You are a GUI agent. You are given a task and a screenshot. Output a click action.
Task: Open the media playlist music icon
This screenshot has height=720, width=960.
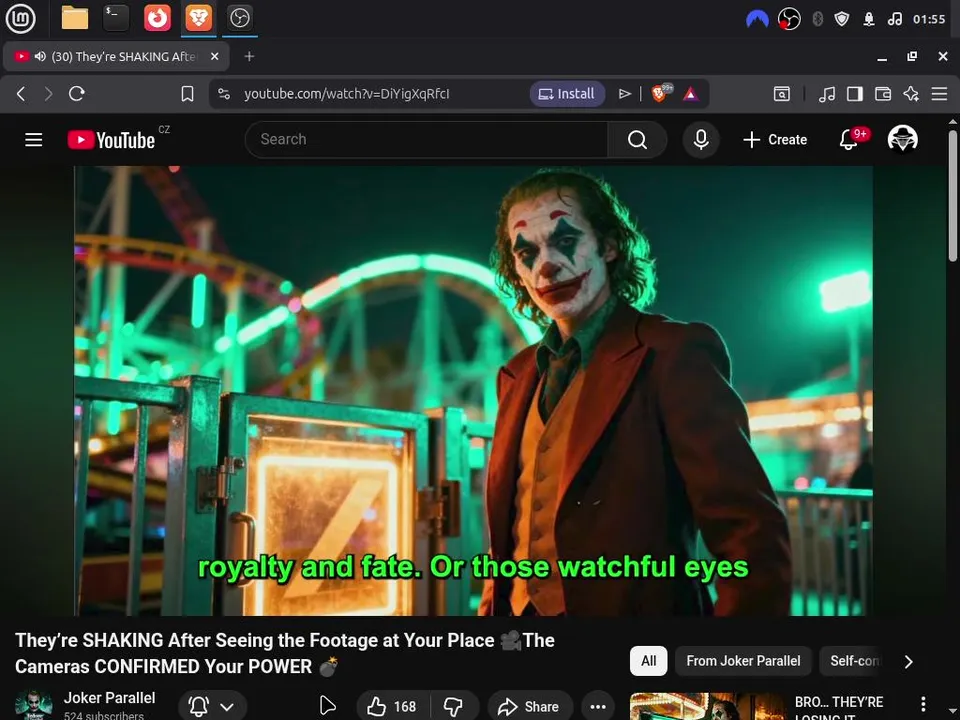click(827, 94)
